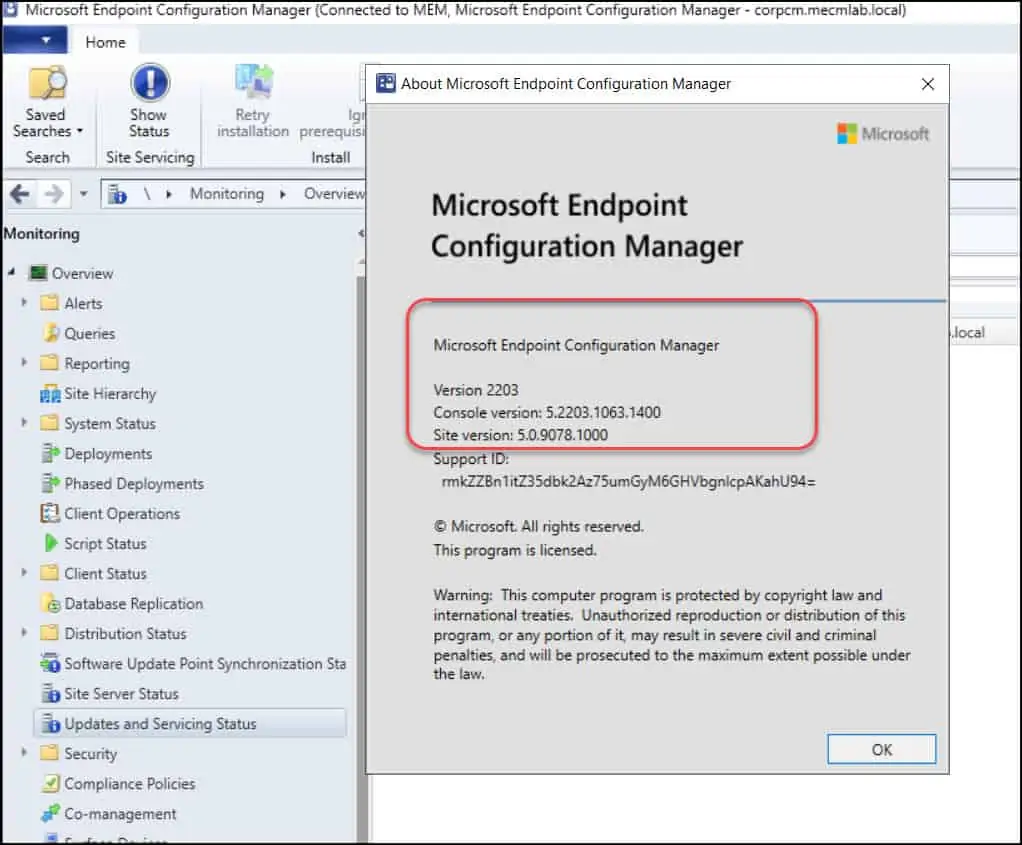
Task: Click the Search group label in ribbon
Action: click(x=48, y=157)
